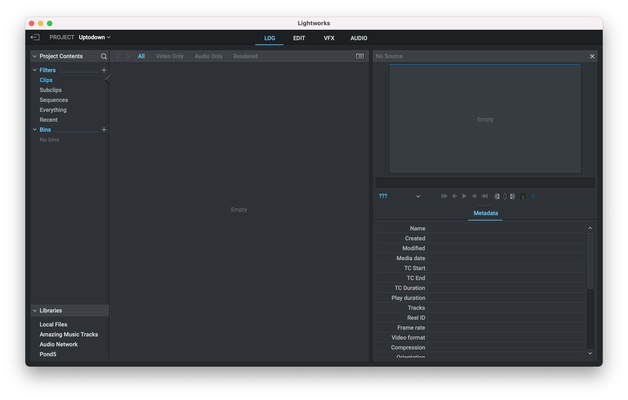Image resolution: width=628 pixels, height=400 pixels.
Task: Click the source viewer scrub bar
Action: (485, 183)
